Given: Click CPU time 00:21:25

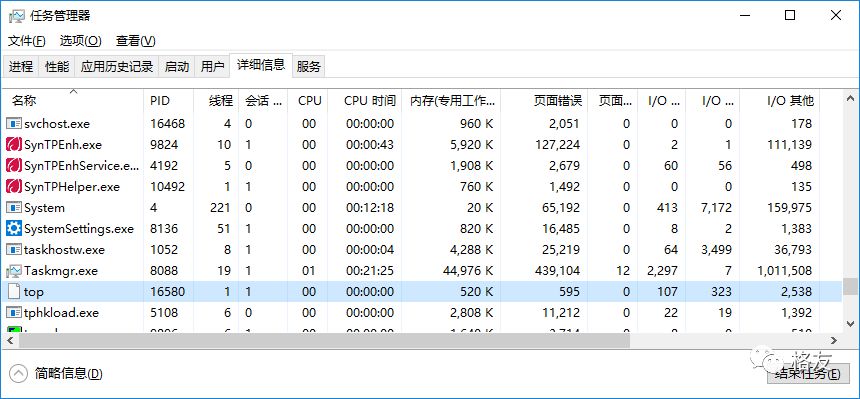Looking at the screenshot, I should coord(370,271).
